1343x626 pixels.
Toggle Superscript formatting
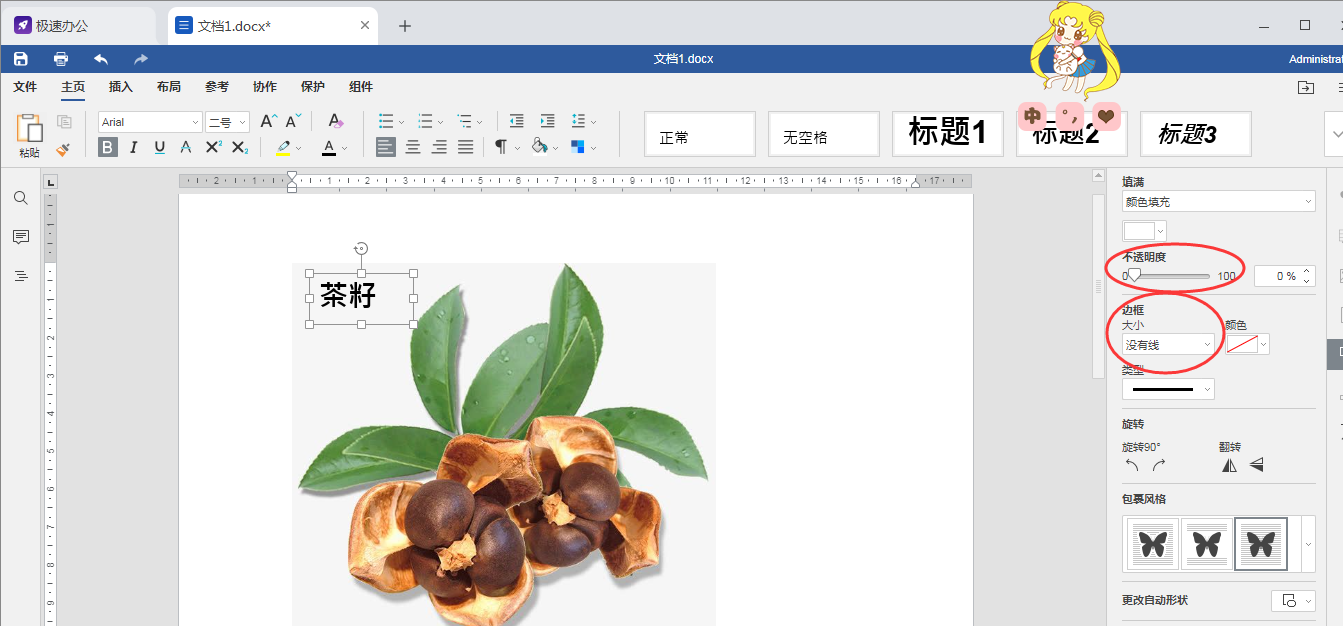pyautogui.click(x=213, y=147)
